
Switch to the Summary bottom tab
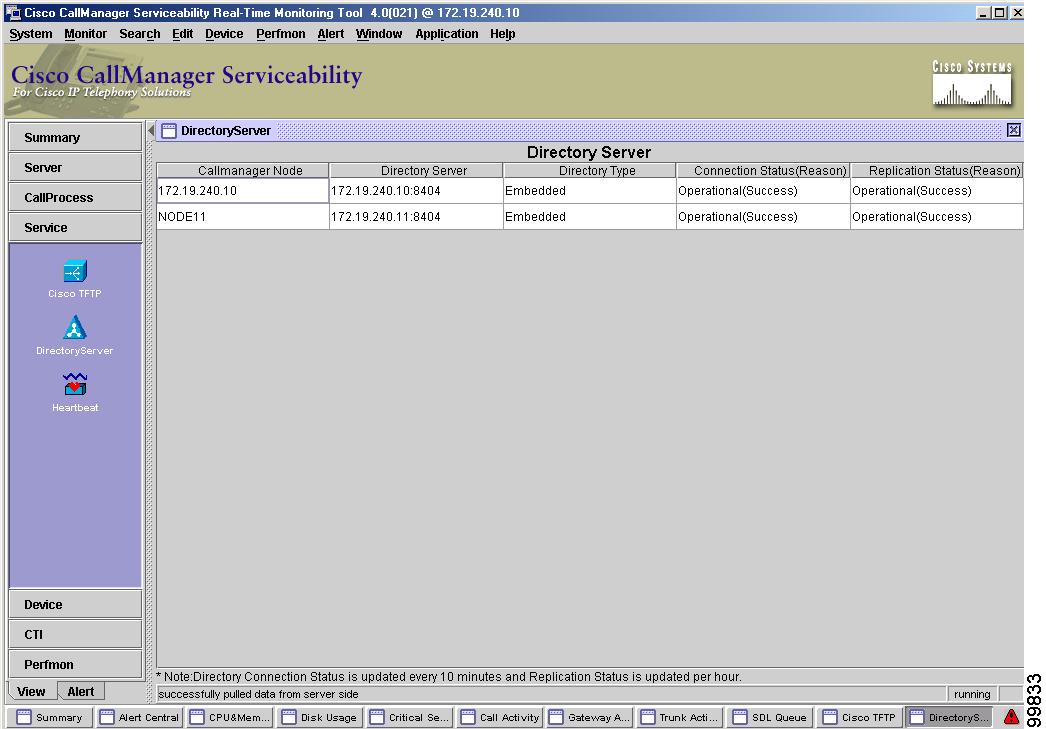coord(50,718)
